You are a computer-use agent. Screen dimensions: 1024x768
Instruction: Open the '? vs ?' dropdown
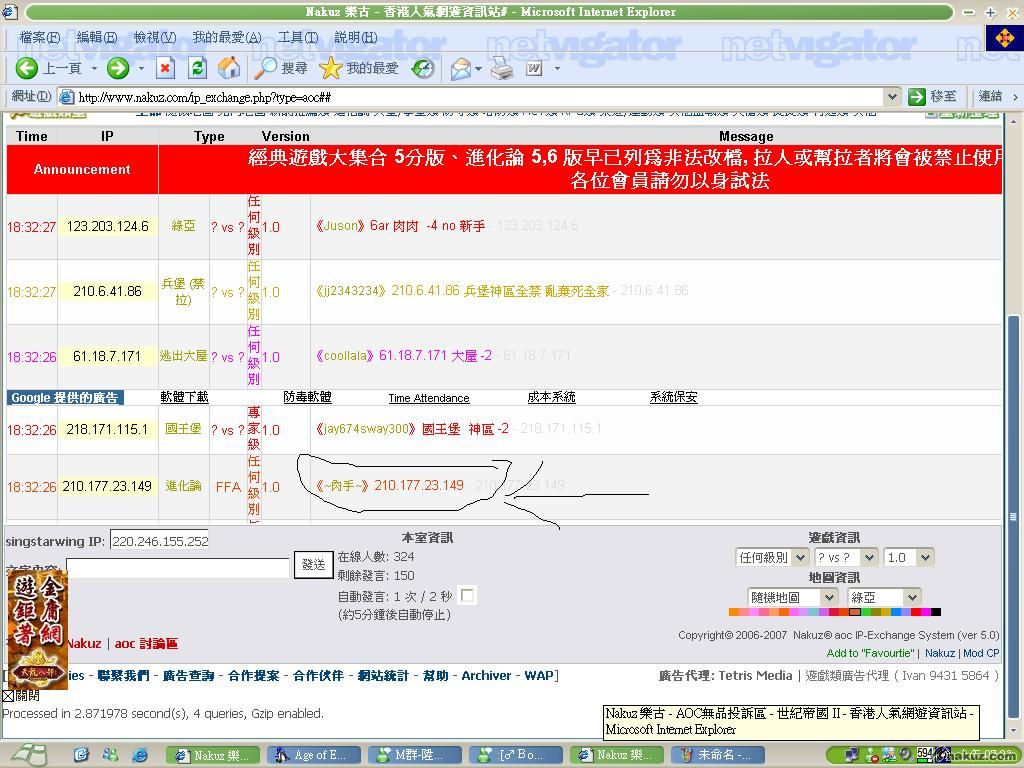tap(846, 557)
